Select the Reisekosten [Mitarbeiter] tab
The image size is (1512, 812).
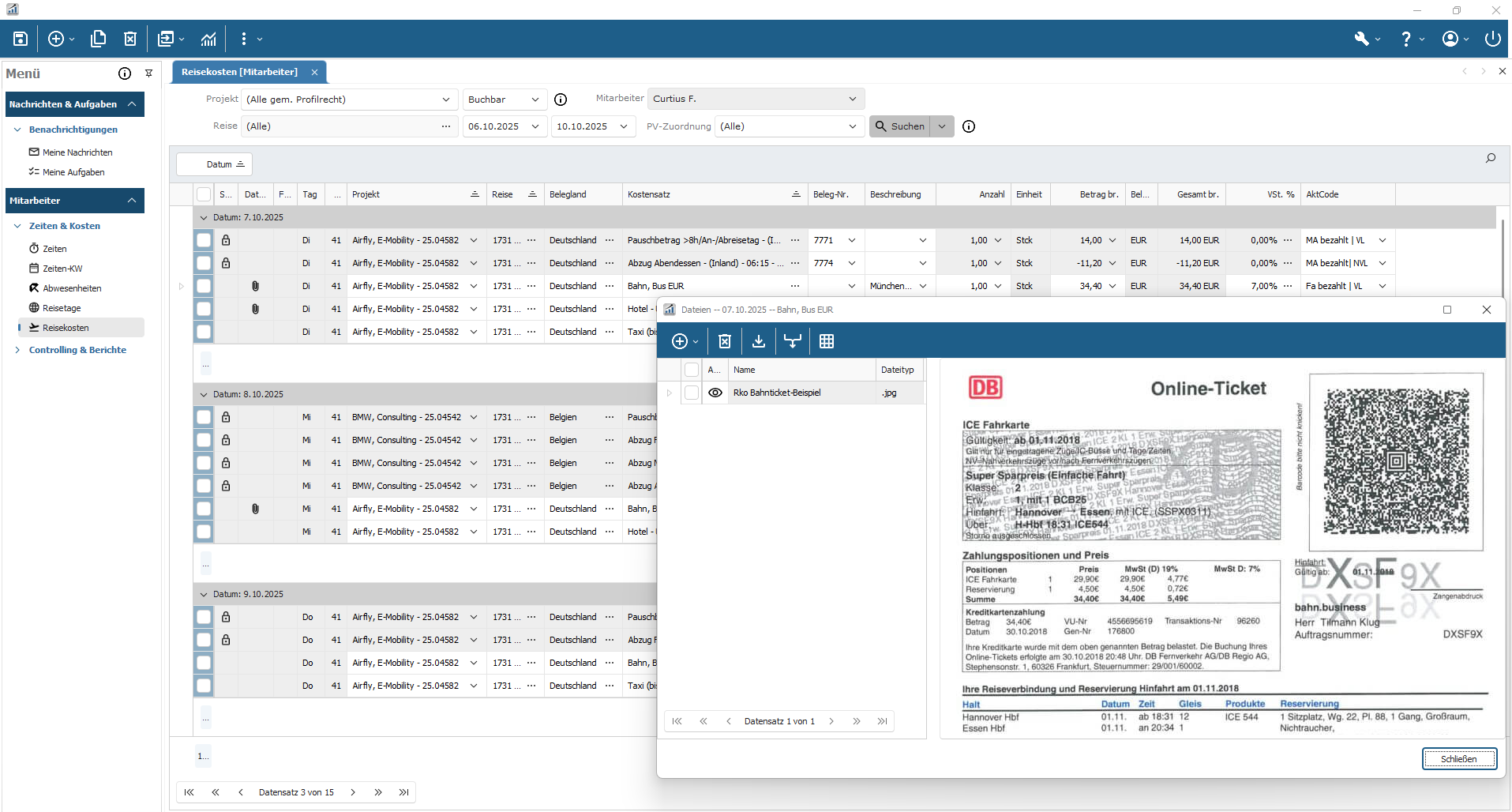click(239, 72)
